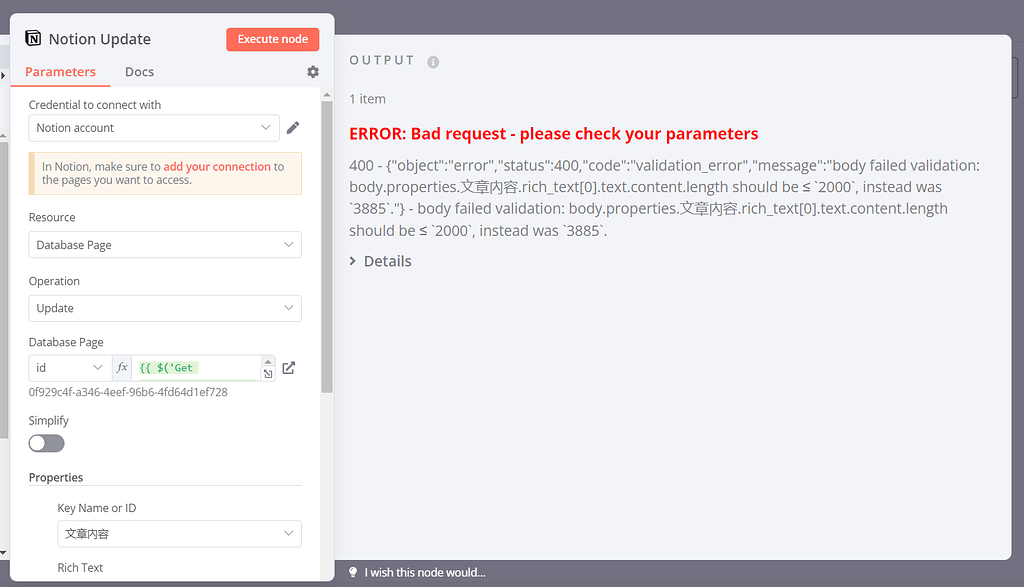Open the Notion account credential dropdown
Viewport: 1024px width, 587px height.
[x=154, y=128]
